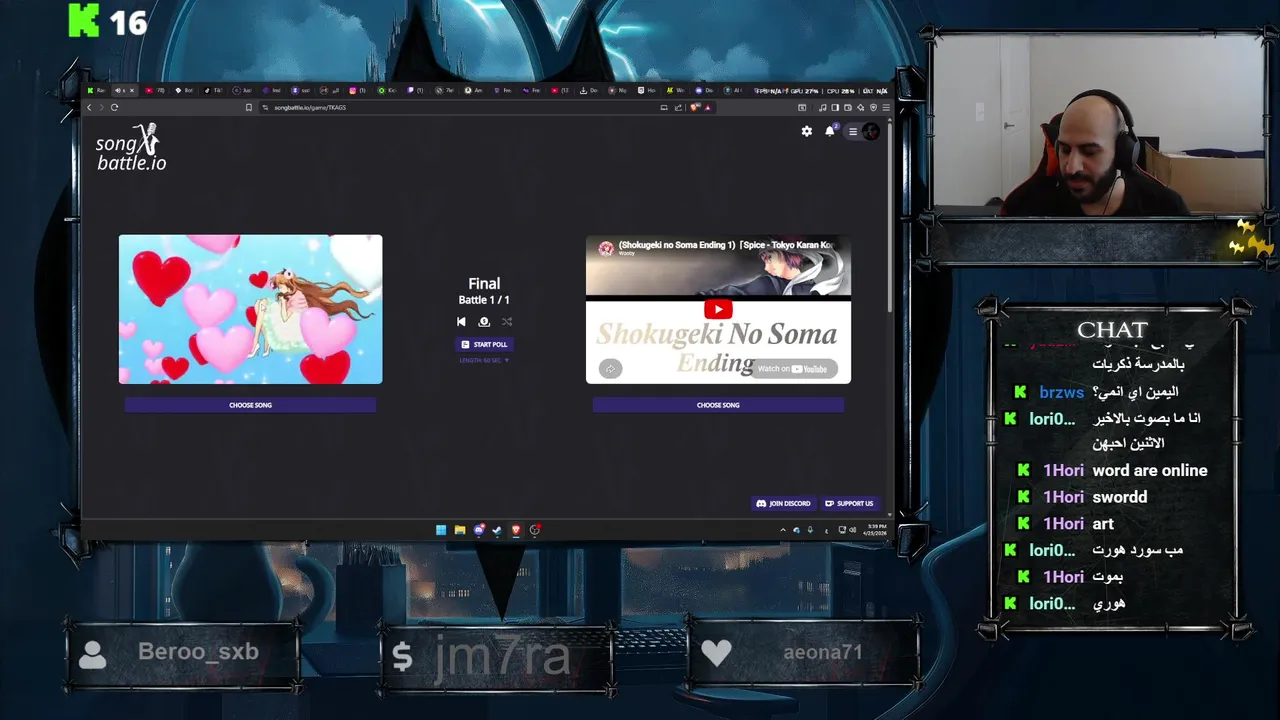This screenshot has width=1280, height=720.
Task: Click JOIN DISCORD button
Action: coord(784,503)
